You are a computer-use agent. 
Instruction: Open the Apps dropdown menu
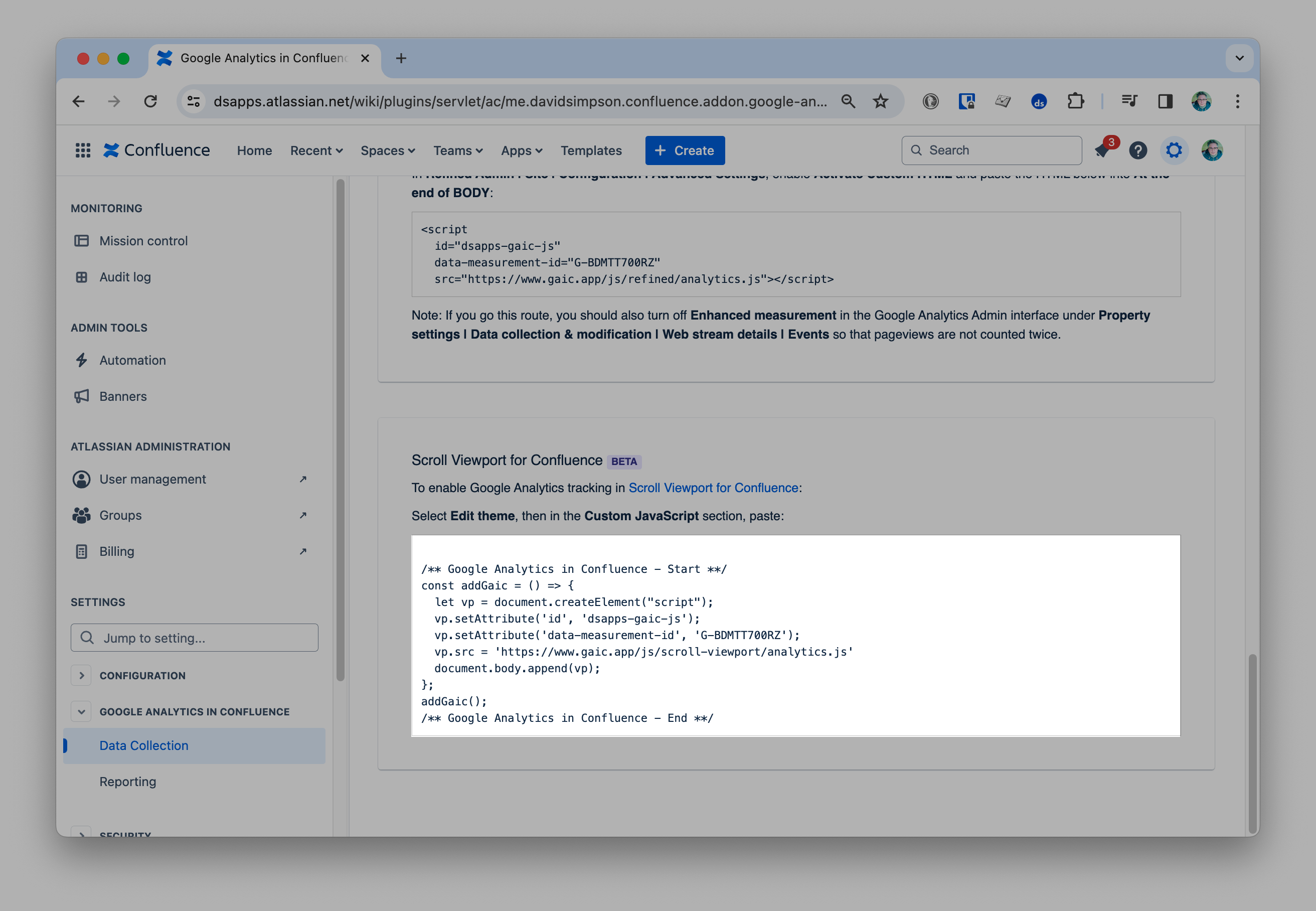(x=521, y=150)
